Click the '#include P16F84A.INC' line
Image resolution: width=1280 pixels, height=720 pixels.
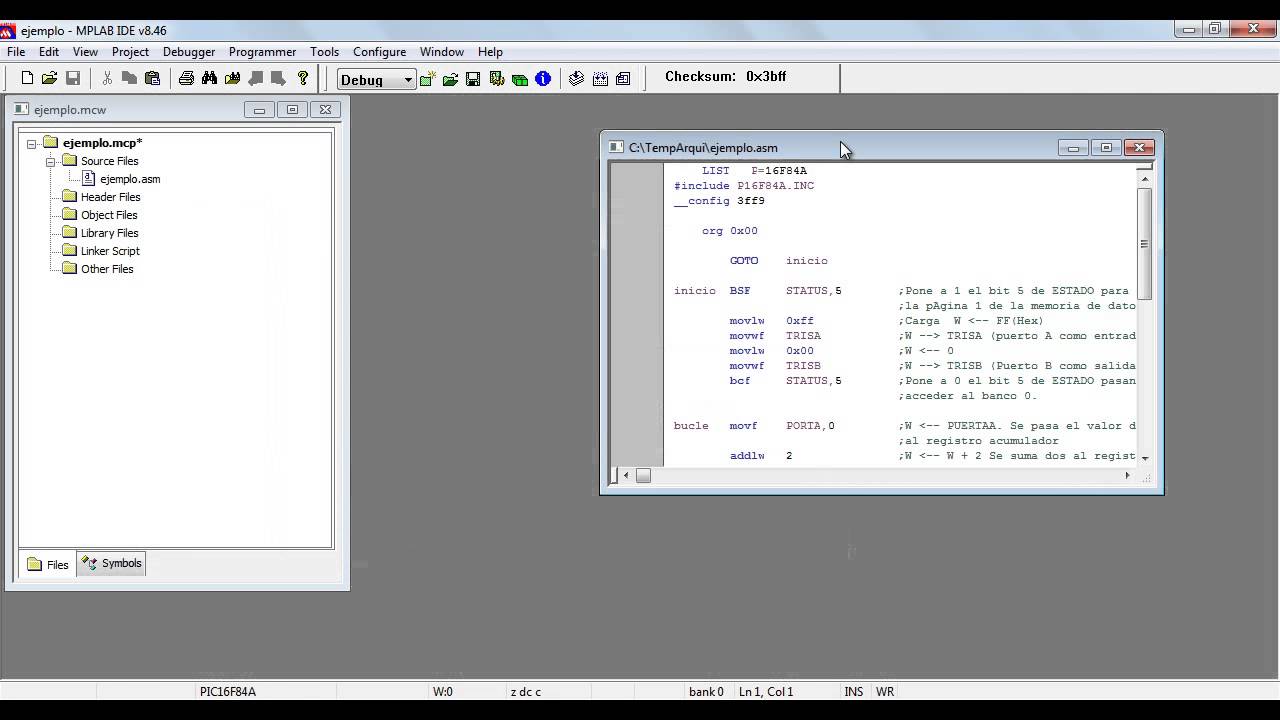pos(744,186)
